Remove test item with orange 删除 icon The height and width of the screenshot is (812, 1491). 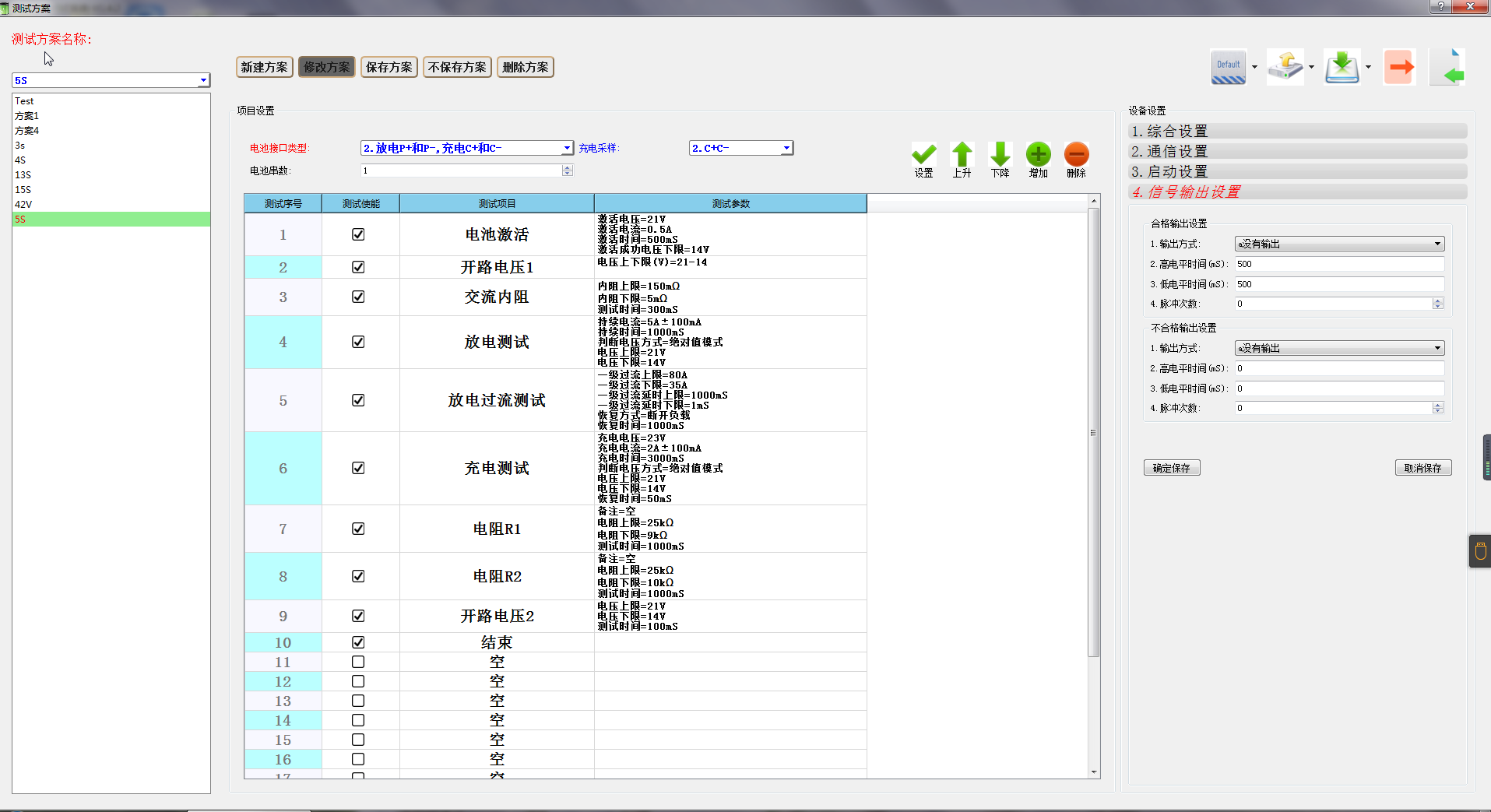pos(1076,155)
